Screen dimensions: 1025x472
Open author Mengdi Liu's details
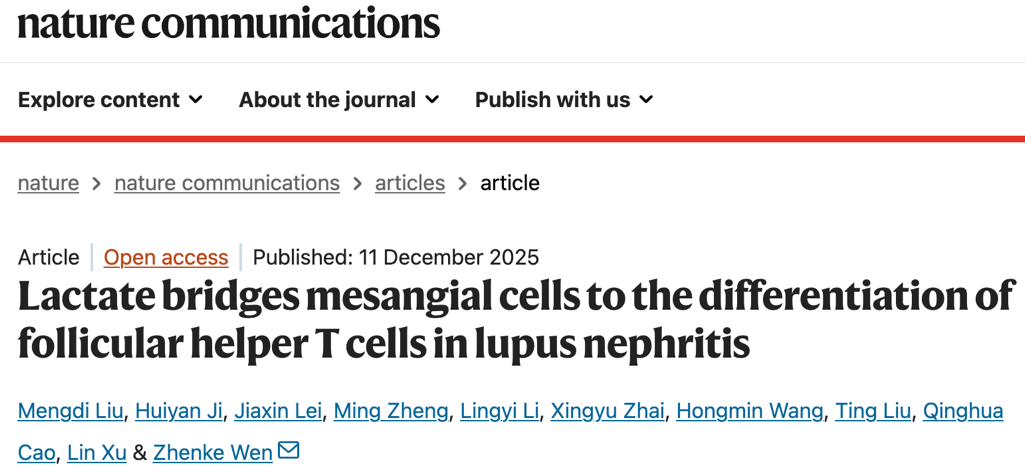70,411
